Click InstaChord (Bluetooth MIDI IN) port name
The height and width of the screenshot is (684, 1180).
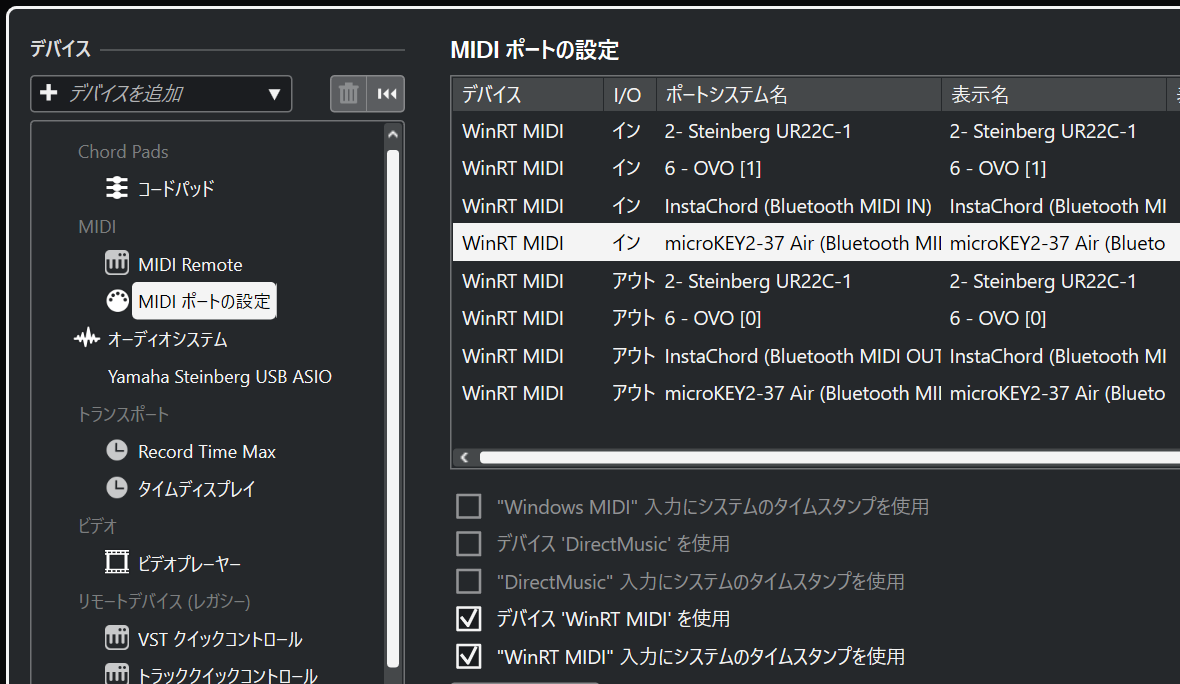(x=798, y=205)
